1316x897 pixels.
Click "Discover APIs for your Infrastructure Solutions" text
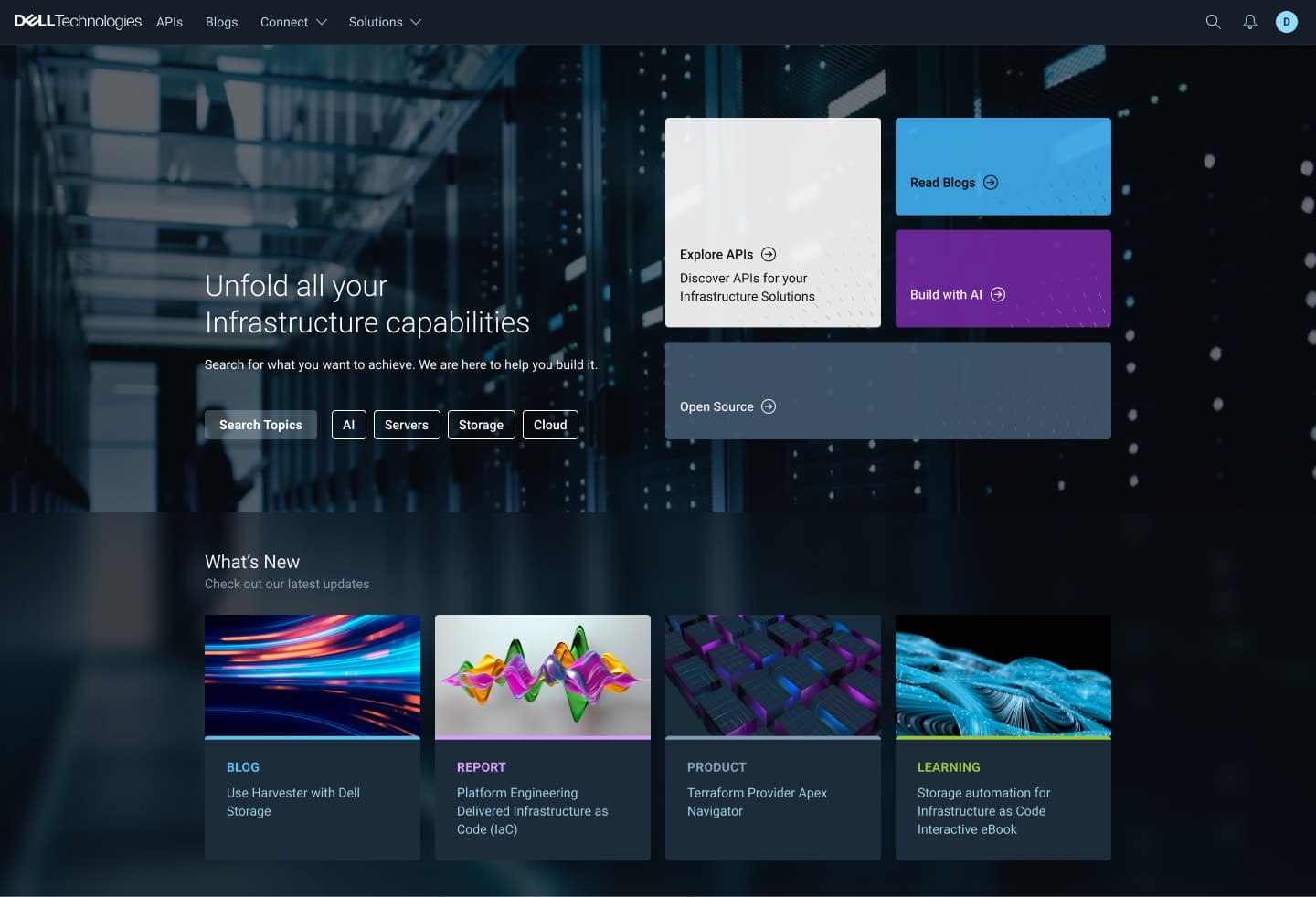click(x=747, y=287)
